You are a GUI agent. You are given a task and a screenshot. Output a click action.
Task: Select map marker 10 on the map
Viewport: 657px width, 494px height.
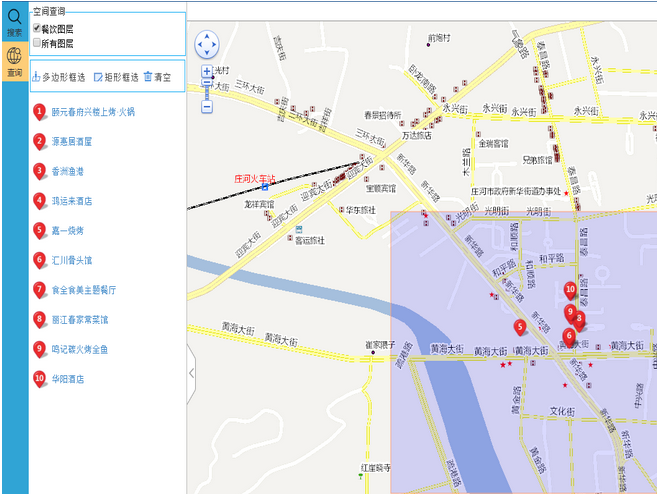click(x=570, y=290)
